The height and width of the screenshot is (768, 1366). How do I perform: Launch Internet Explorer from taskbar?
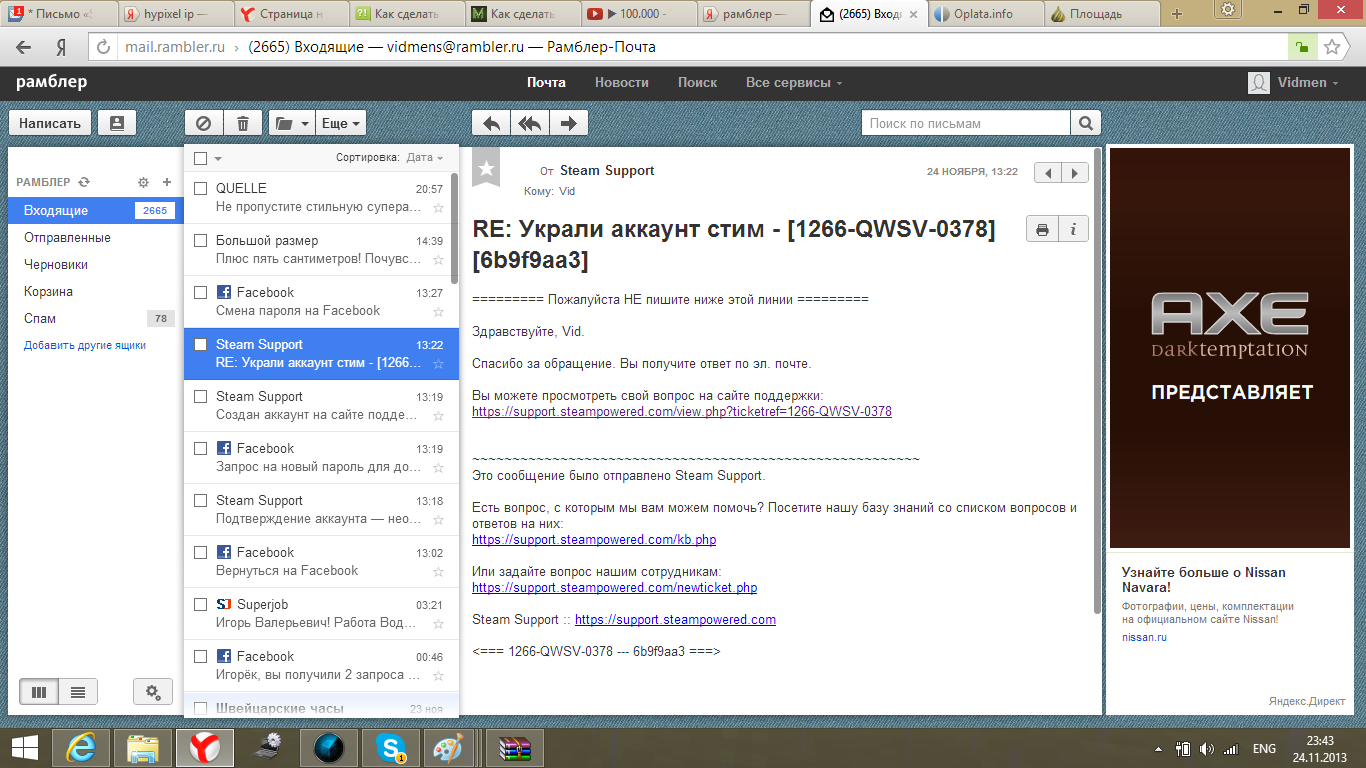(x=81, y=747)
